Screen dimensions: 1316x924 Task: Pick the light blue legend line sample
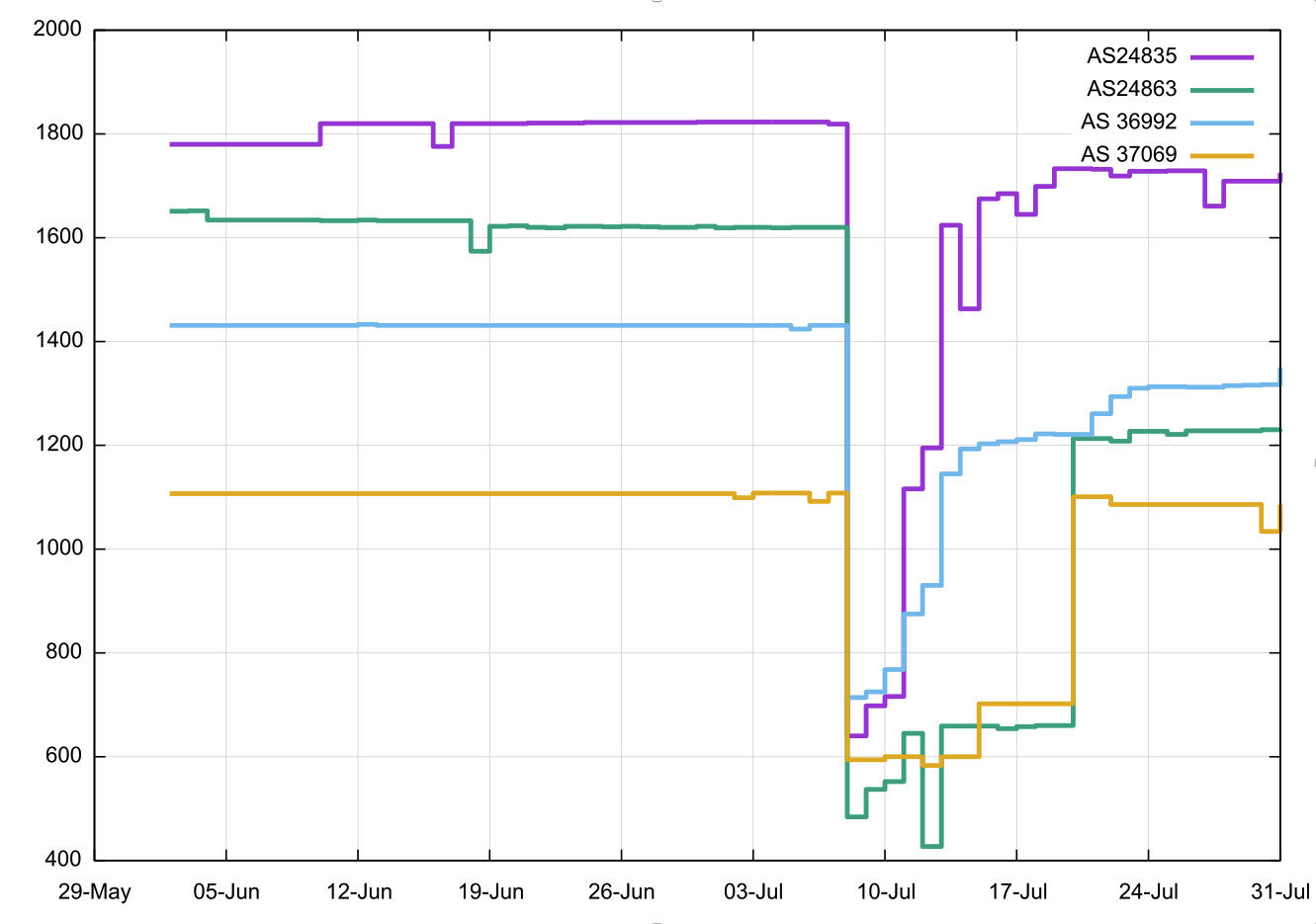point(1221,123)
